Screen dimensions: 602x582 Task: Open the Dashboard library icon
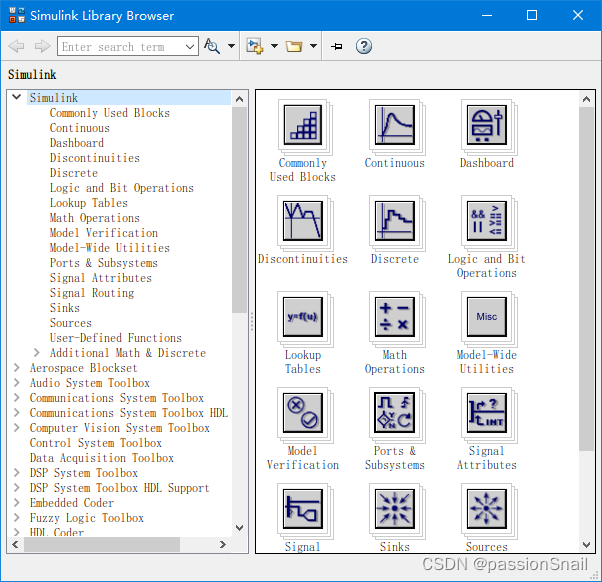coord(487,125)
